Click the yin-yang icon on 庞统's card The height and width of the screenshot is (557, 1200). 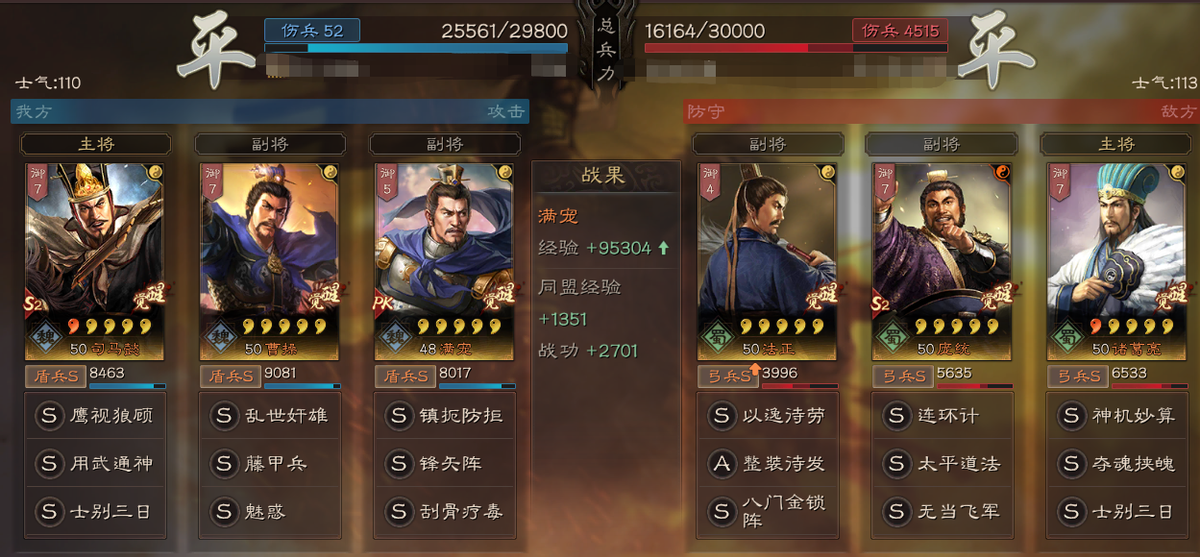tap(998, 173)
